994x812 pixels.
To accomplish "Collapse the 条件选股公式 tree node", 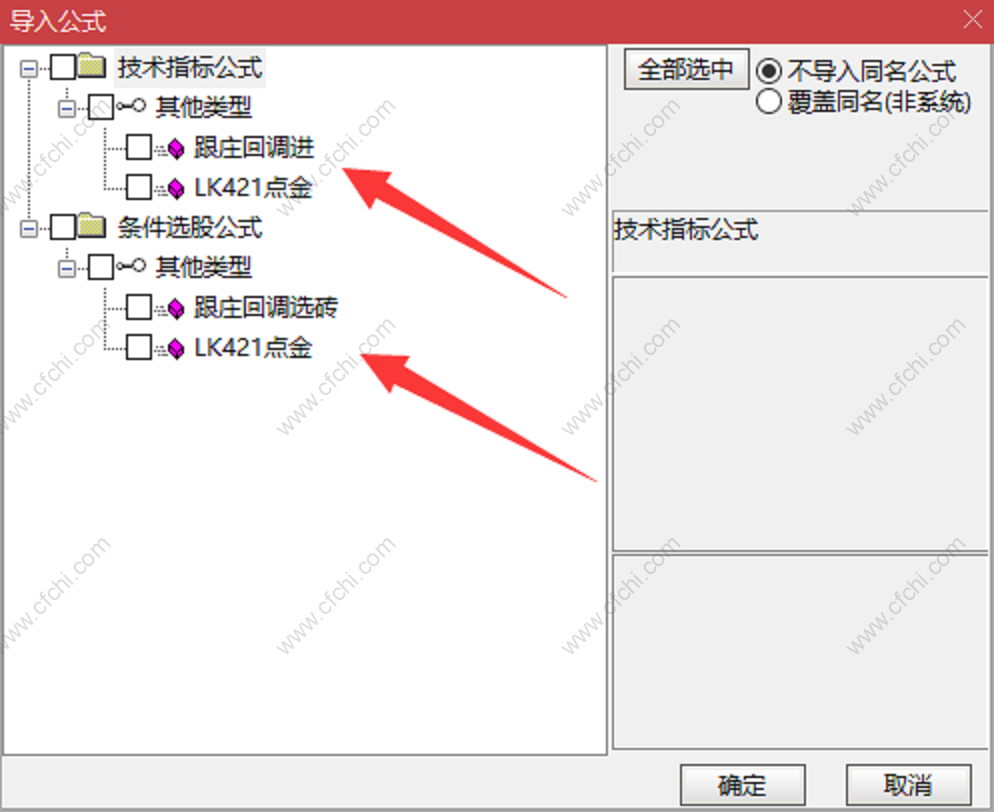I will coord(29,228).
